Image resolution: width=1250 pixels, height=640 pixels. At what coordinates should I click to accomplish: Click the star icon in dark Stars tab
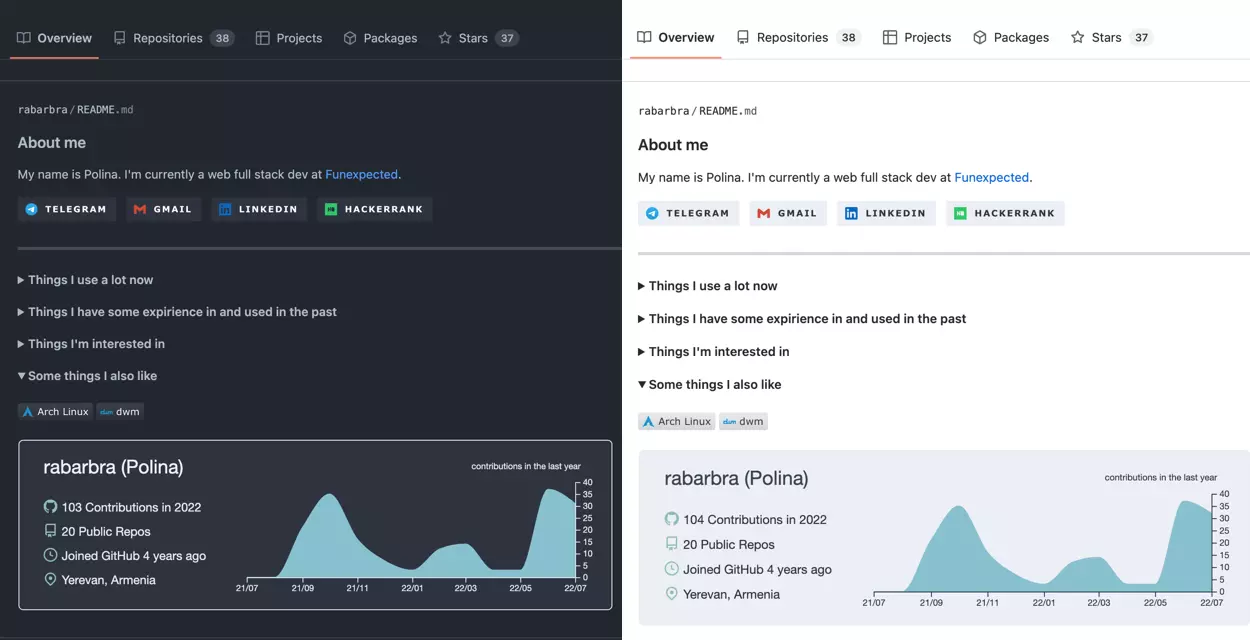445,38
